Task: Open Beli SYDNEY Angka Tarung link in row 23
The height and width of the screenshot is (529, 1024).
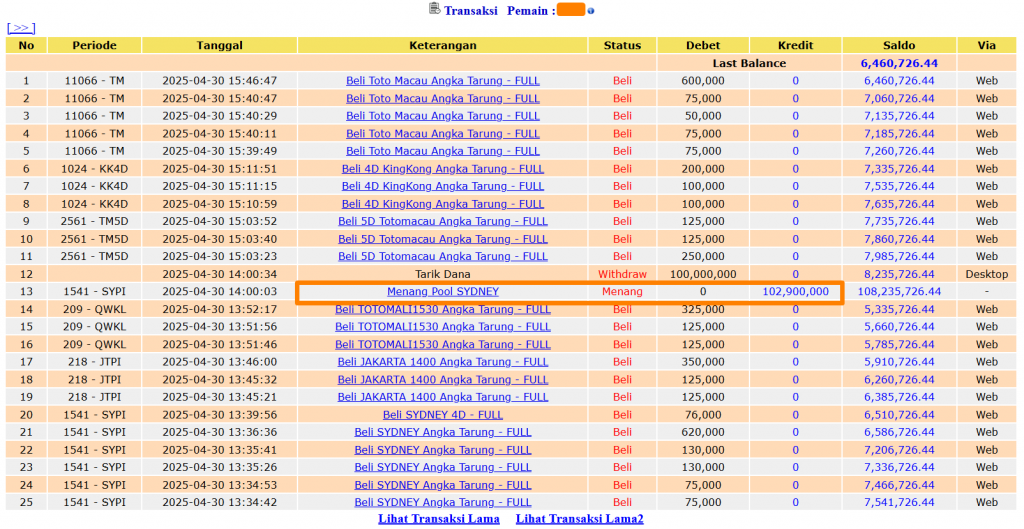Action: (443, 467)
